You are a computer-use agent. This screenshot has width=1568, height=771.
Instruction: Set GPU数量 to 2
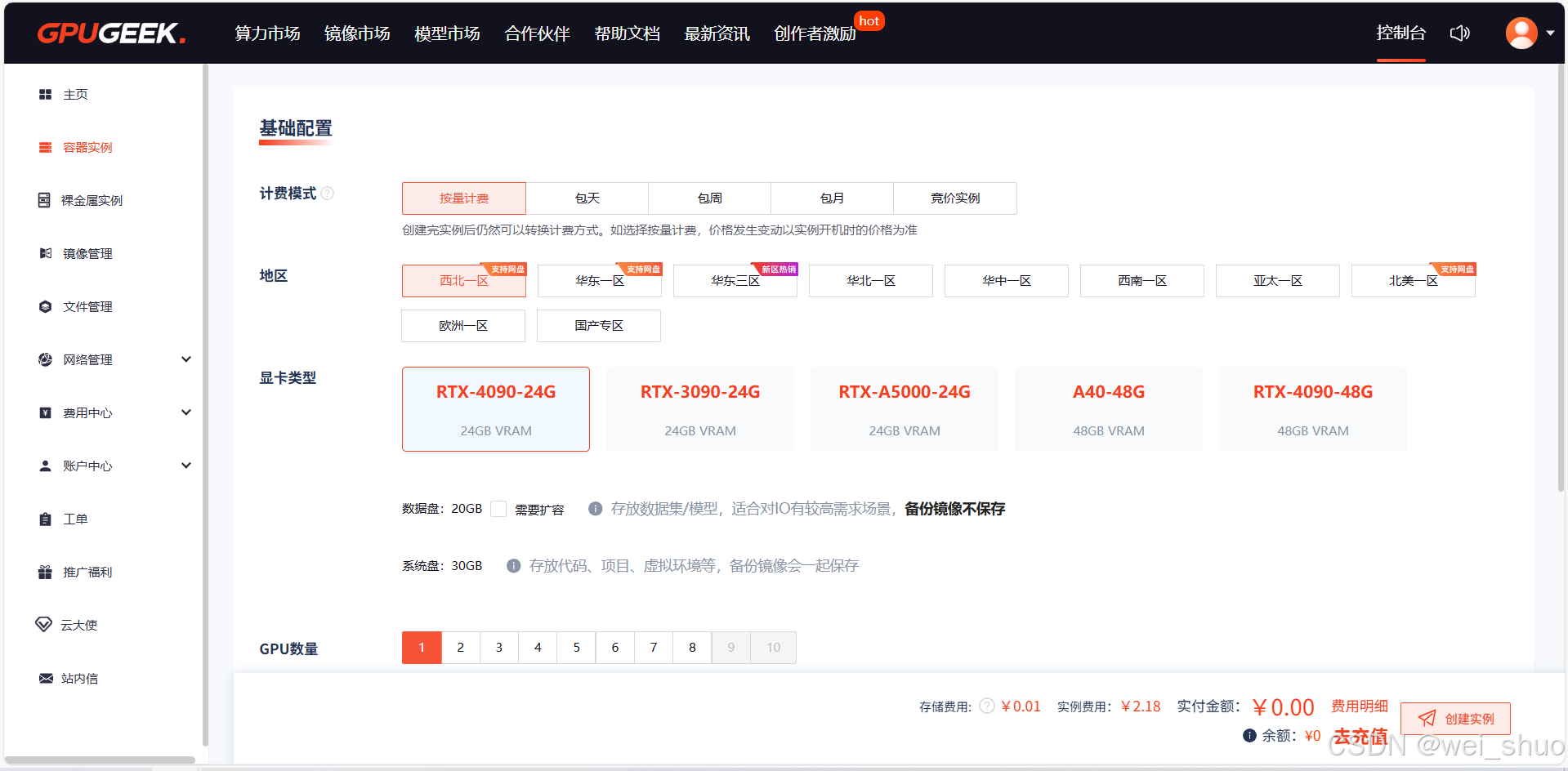[461, 648]
